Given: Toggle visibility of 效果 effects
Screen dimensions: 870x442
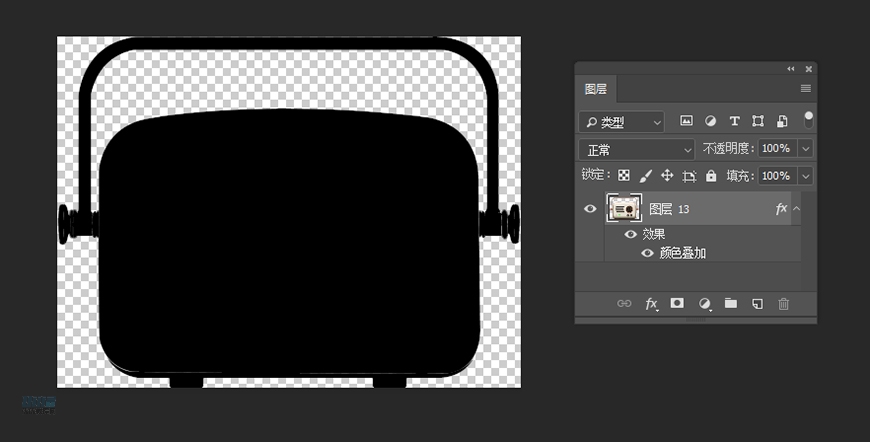Looking at the screenshot, I should pyautogui.click(x=630, y=234).
